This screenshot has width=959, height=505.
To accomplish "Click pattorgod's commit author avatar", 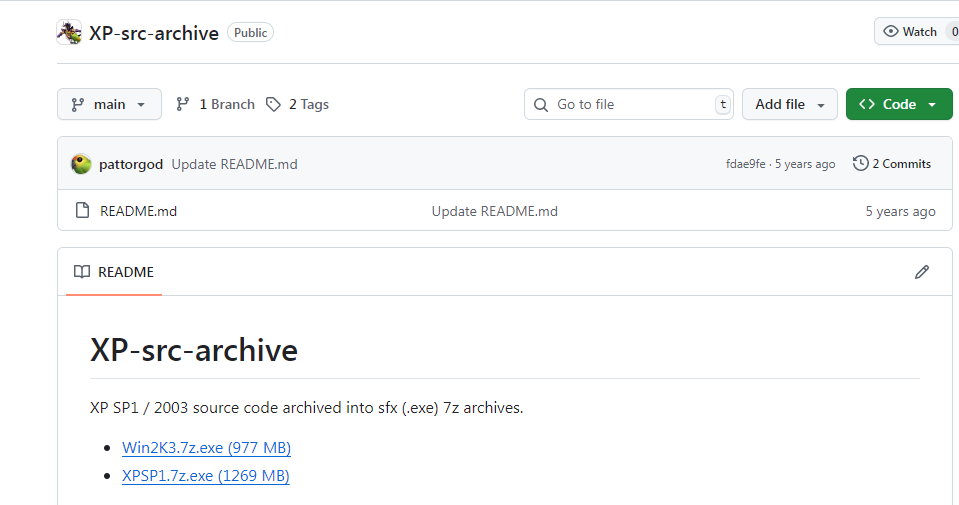I will pos(81,164).
